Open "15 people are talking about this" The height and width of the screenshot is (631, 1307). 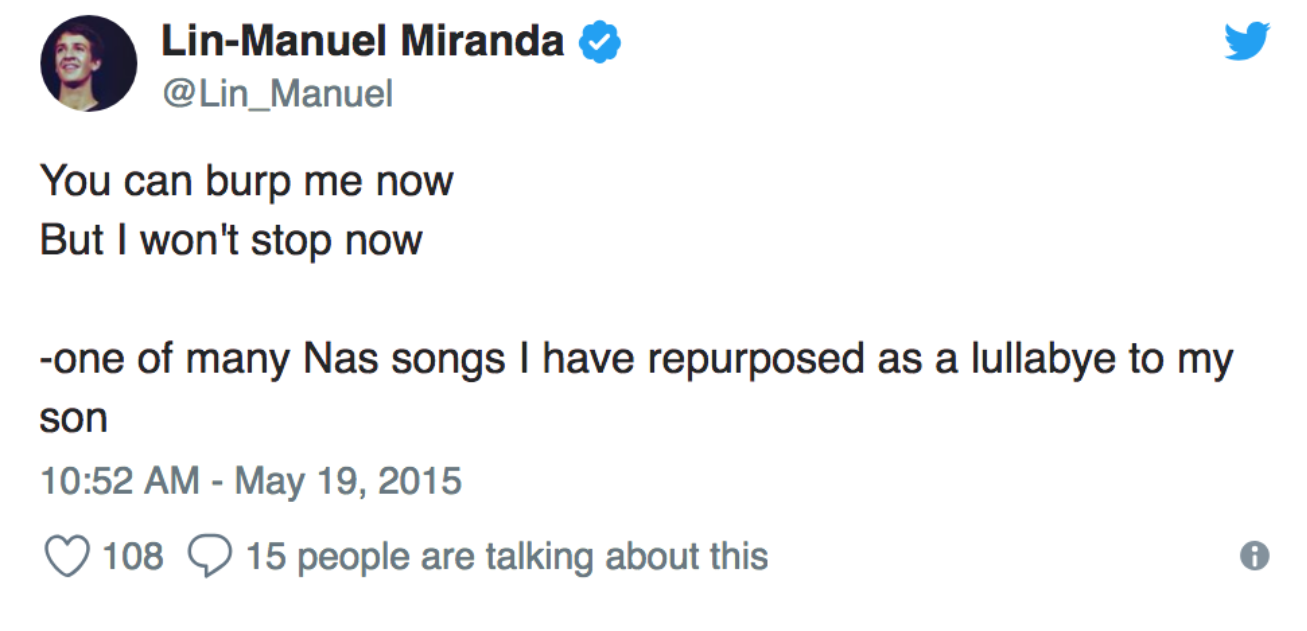[x=507, y=556]
